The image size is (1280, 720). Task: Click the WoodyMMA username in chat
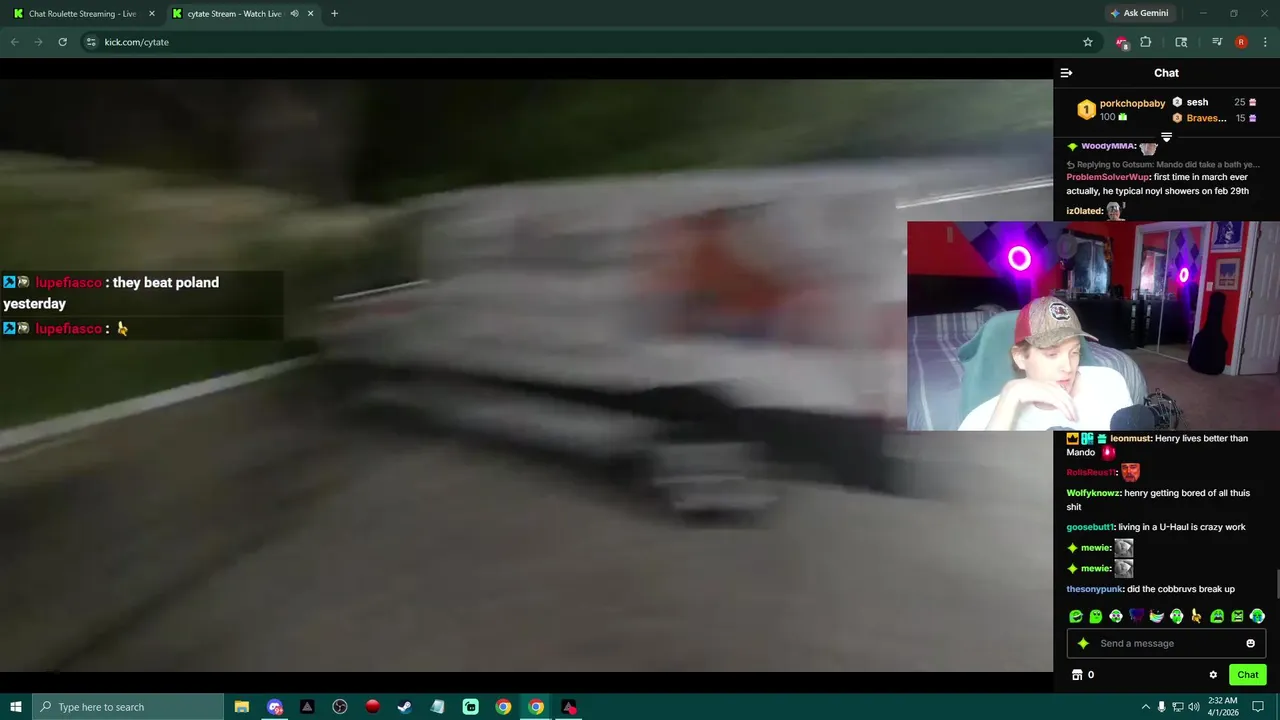click(x=1107, y=146)
